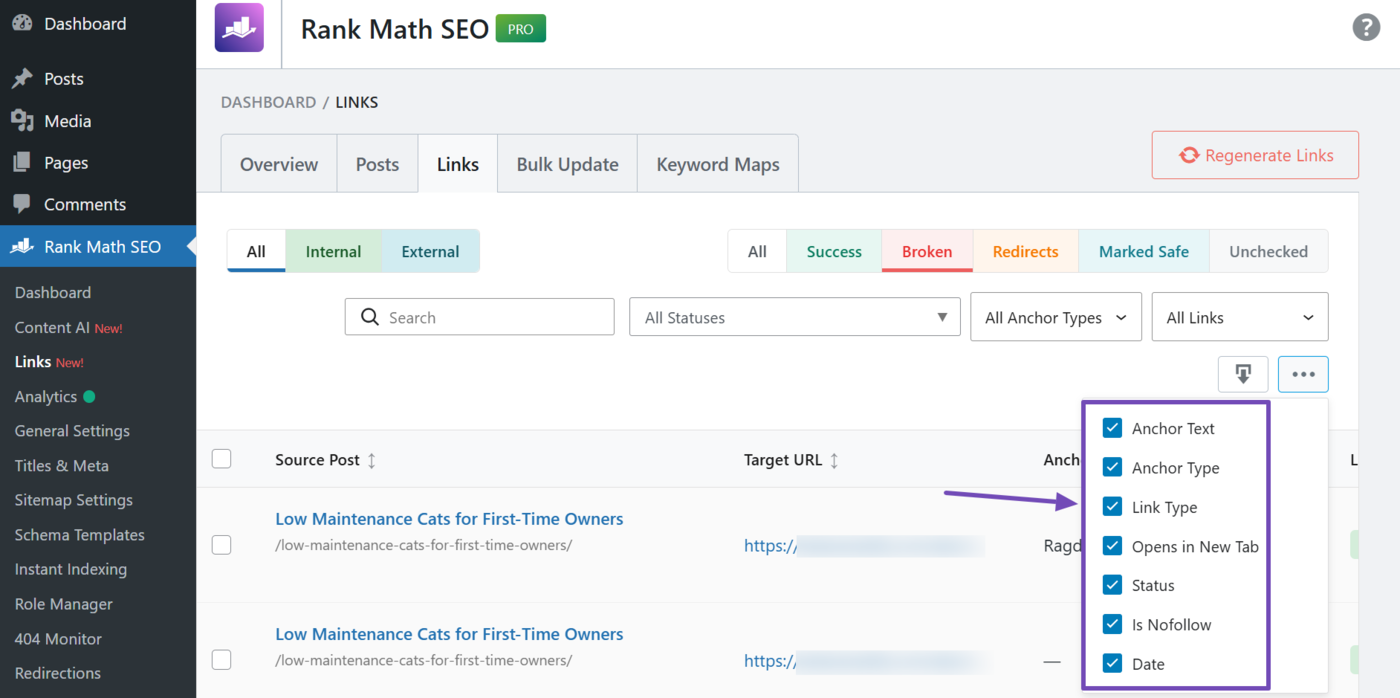Select all rows with header checkbox
Screen dimensions: 1400x698
click(x=222, y=459)
